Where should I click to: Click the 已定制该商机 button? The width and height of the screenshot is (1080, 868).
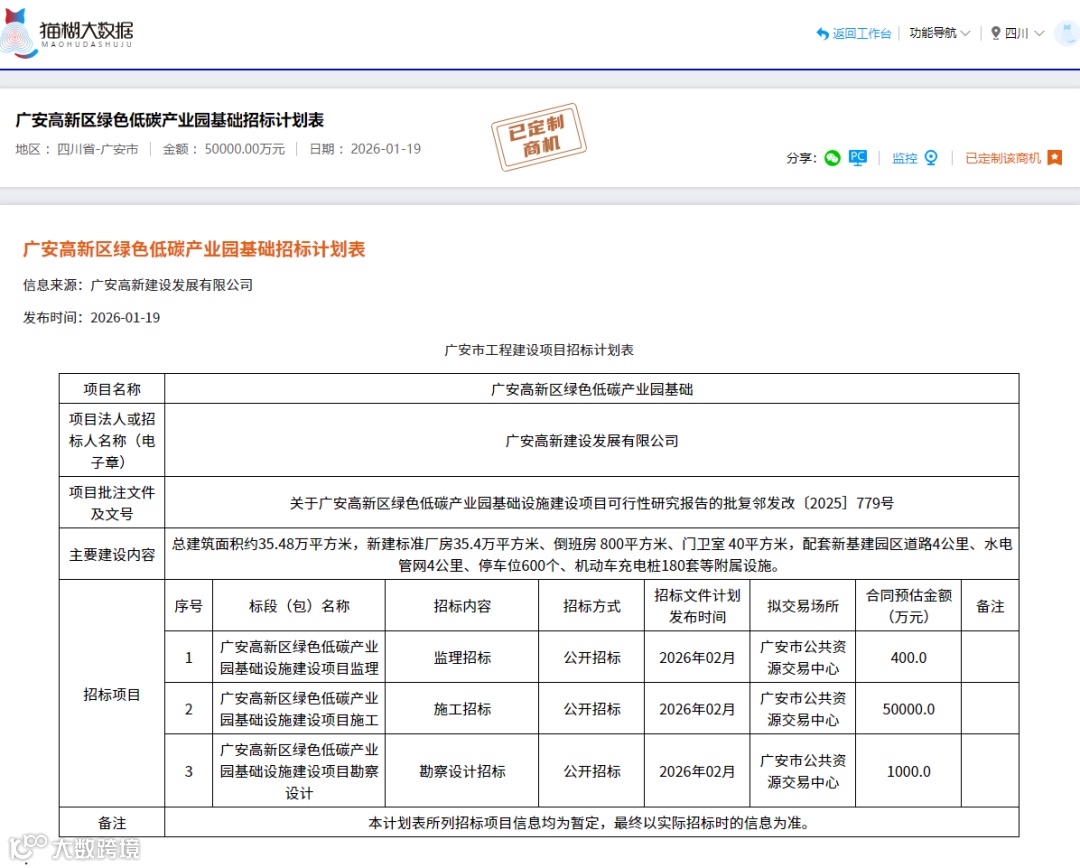tap(1003, 158)
